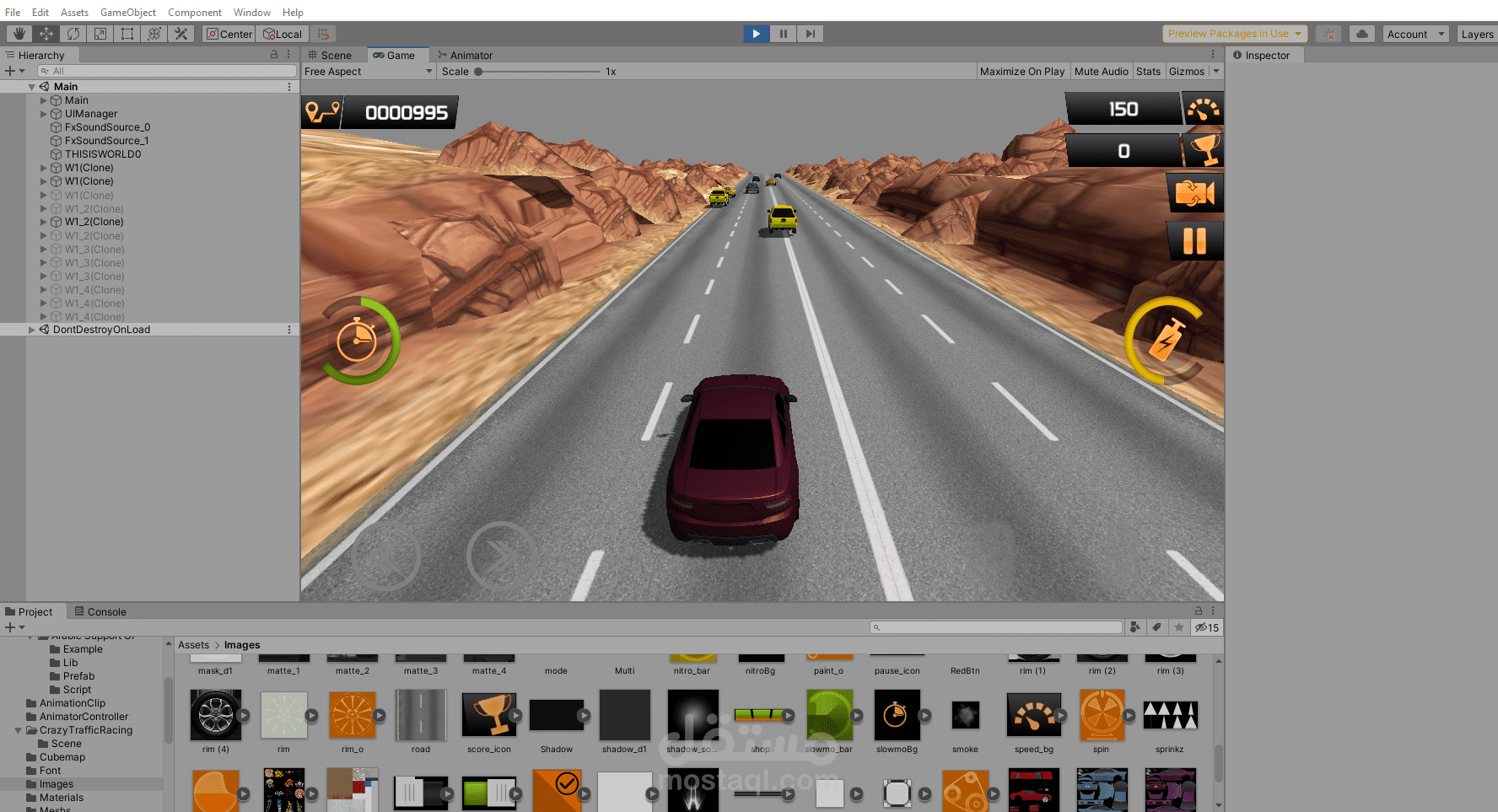Select FxSoundSource_0 in the Hierarchy
Viewport: 1498px width, 812px height.
pos(107,127)
